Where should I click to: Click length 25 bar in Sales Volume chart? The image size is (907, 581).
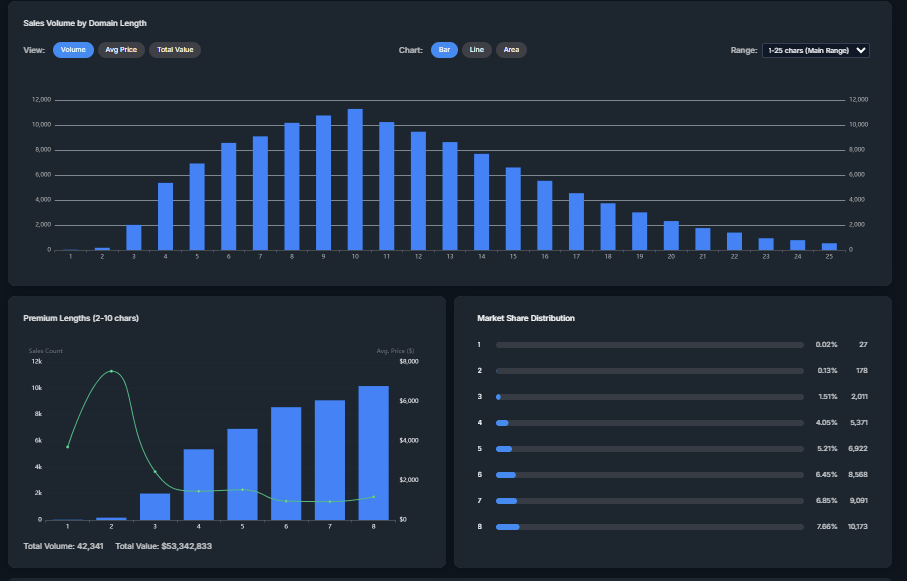829,246
